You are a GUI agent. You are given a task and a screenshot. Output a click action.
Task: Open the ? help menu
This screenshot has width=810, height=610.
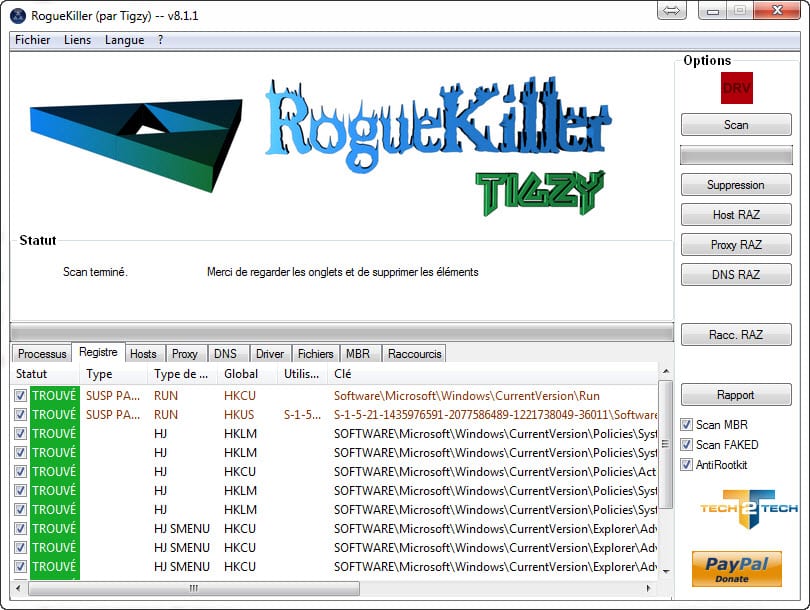coord(161,40)
